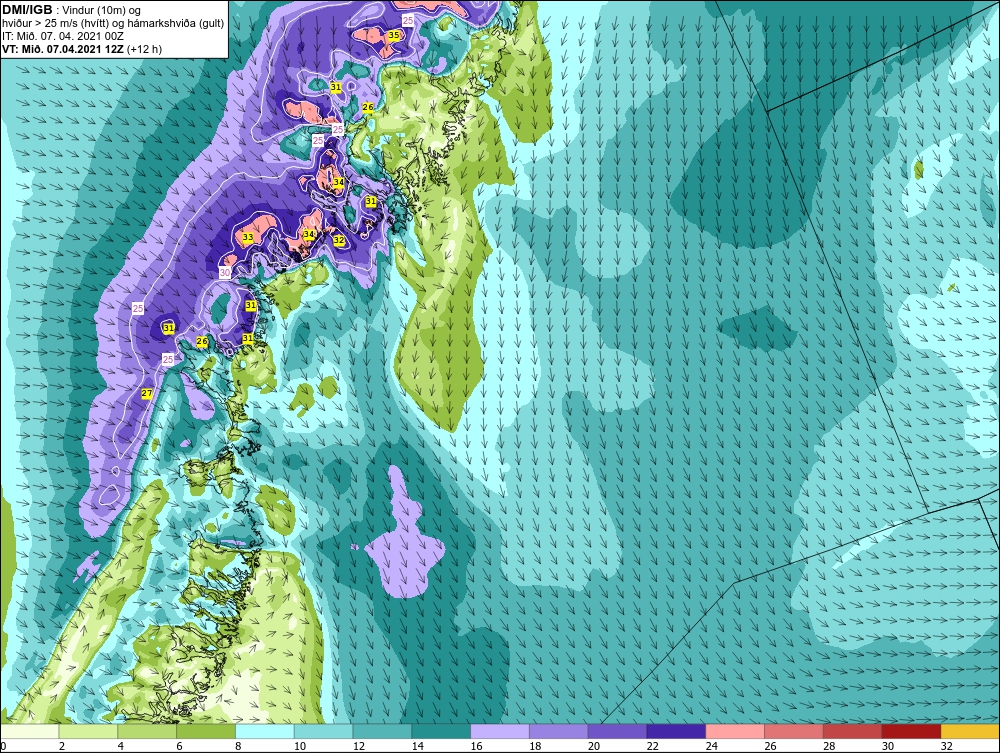Click the 'VT: Mið. 07.04.2021 12Z' valid time
Screen dimensions: 1000x753
click(63, 48)
